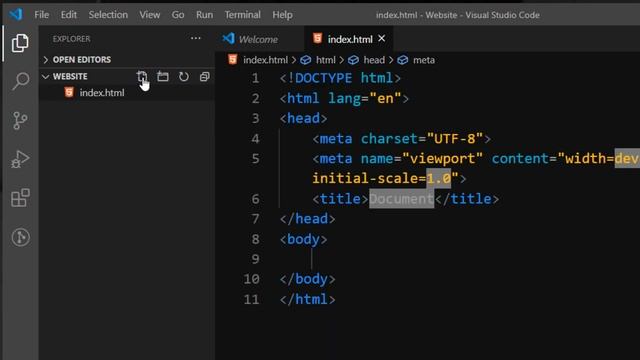Click the opening body tag on line 8
Image resolution: width=640 pixels, height=360 pixels.
point(303,239)
